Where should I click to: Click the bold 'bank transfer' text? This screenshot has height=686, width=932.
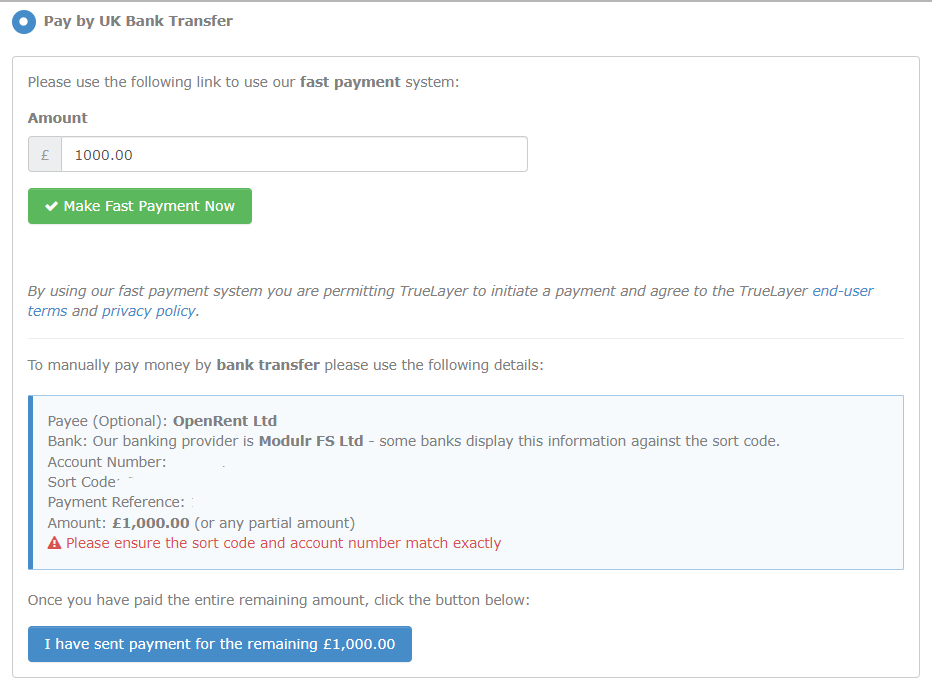(x=268, y=365)
